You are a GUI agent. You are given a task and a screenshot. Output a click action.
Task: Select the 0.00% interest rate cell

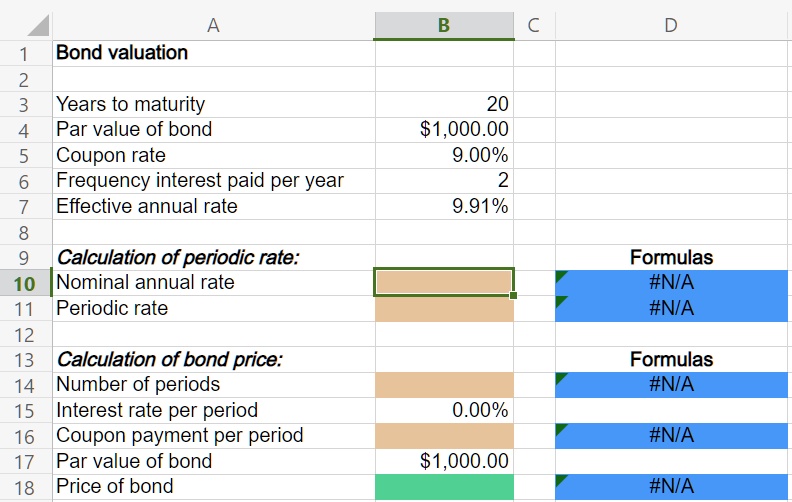[444, 411]
